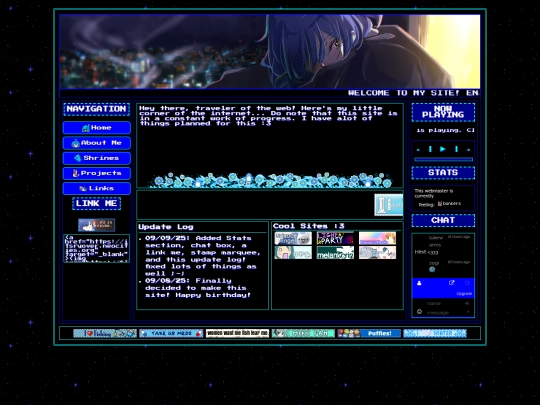
Task: Click the CHAT header label
Action: tap(443, 220)
